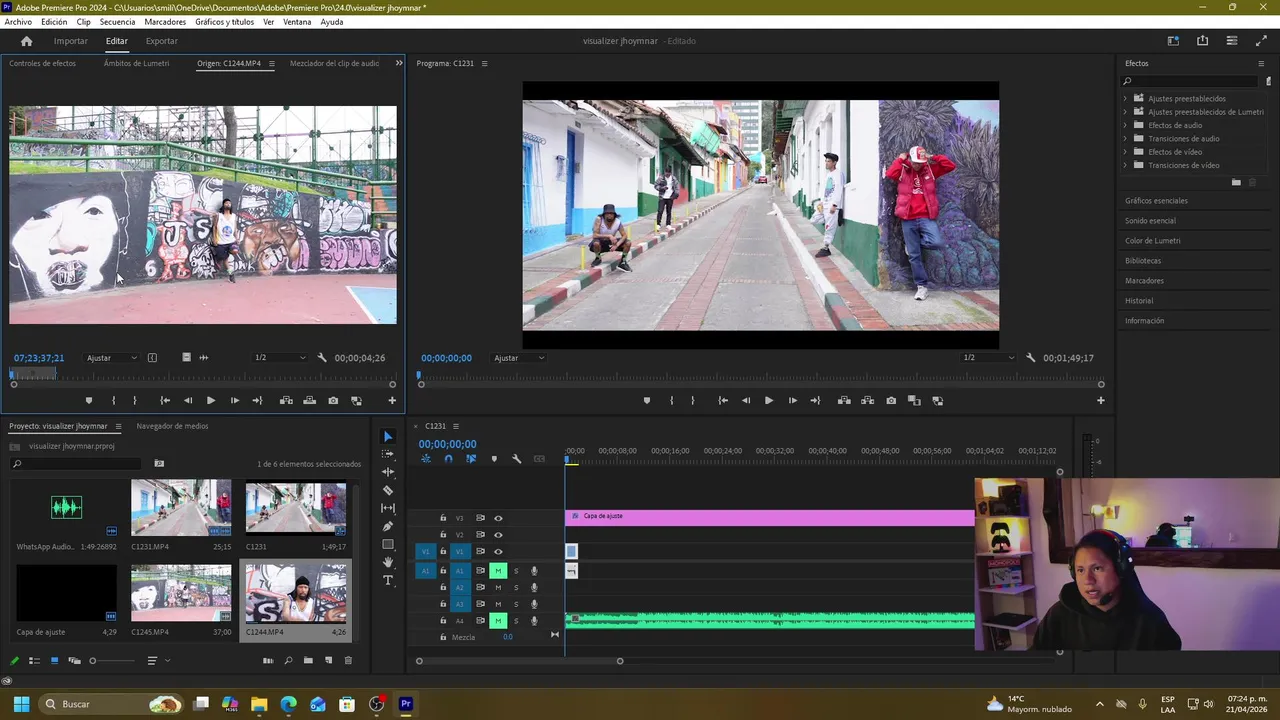The image size is (1280, 720).
Task: Hide track V3 with eye icon
Action: [498, 518]
